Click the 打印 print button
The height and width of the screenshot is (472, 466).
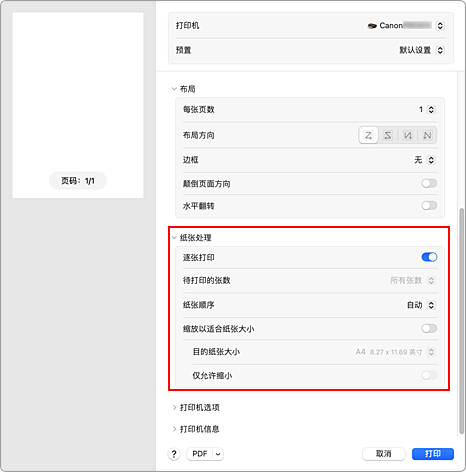(433, 454)
